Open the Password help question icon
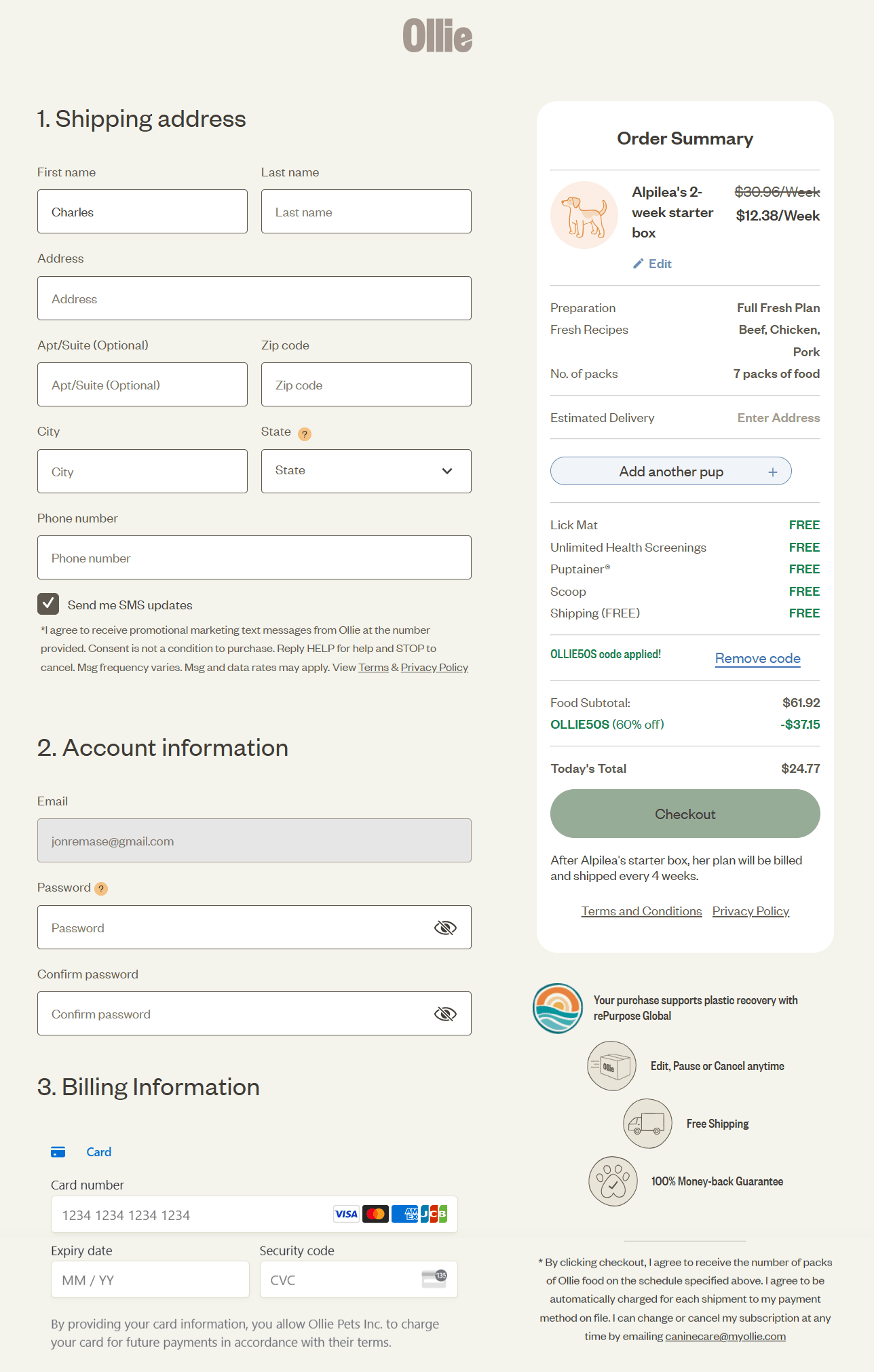 (101, 889)
